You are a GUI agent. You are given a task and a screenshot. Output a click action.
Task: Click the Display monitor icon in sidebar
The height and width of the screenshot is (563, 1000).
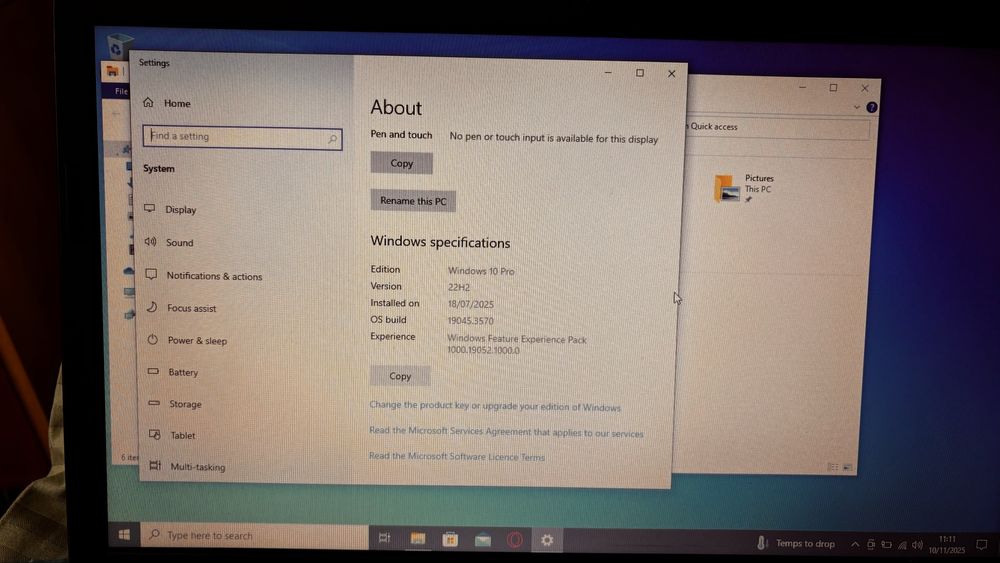coord(150,208)
